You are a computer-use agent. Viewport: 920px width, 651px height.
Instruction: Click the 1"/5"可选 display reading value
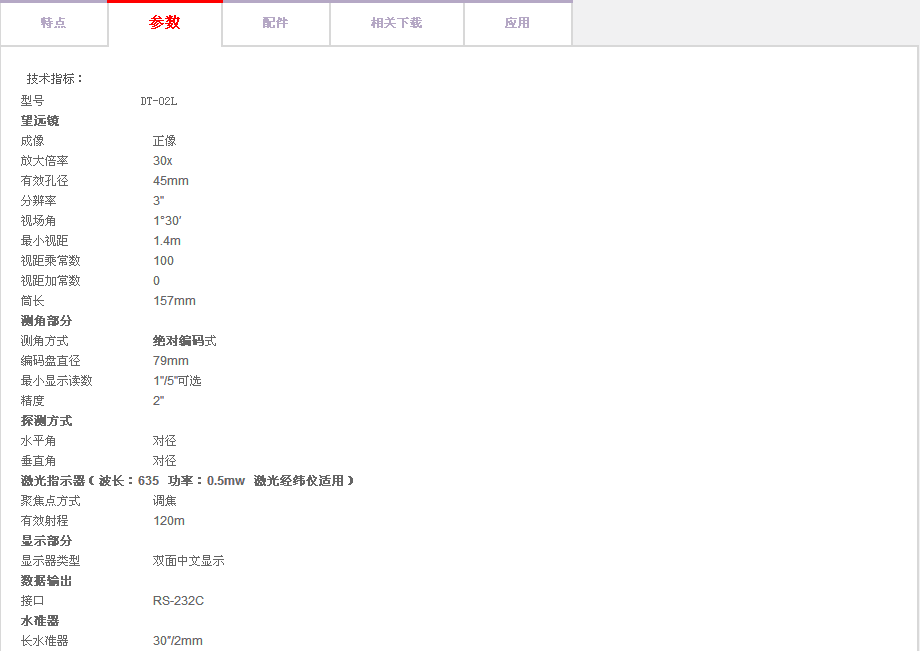tap(177, 381)
